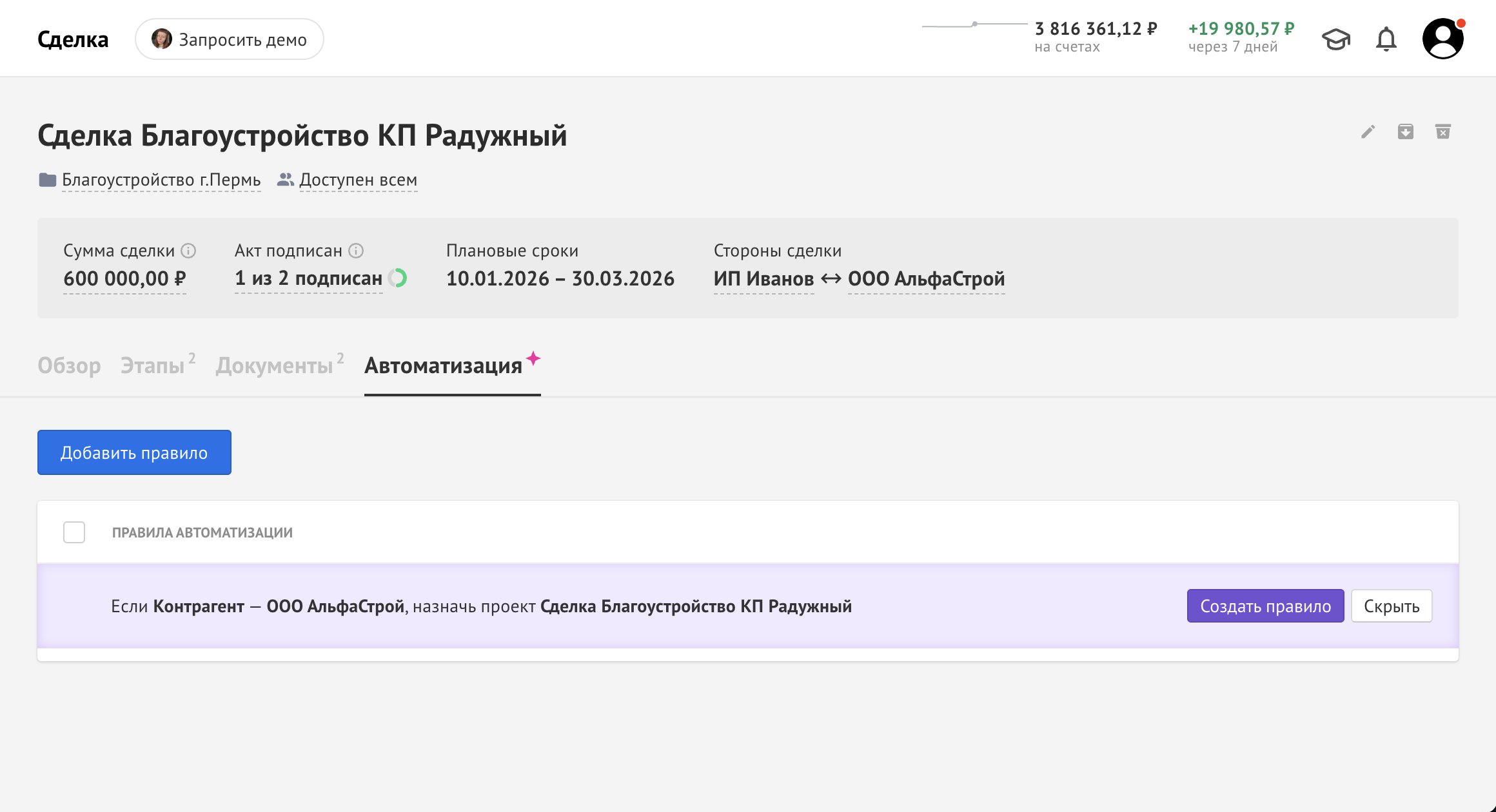Screen dimensions: 1496x812
Task: Click the Создать правило button
Action: tap(1265, 606)
